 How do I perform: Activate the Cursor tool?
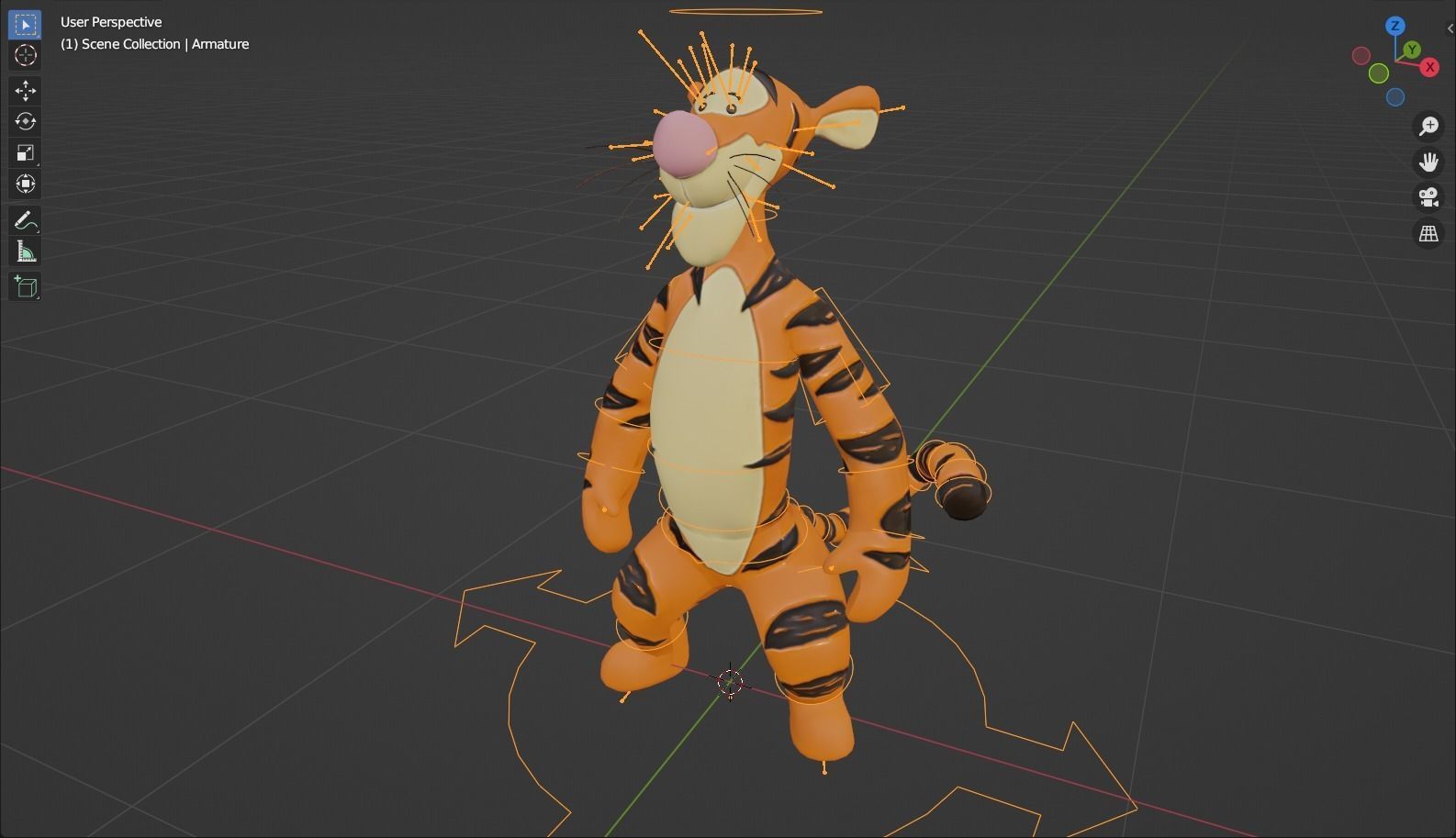coord(25,55)
